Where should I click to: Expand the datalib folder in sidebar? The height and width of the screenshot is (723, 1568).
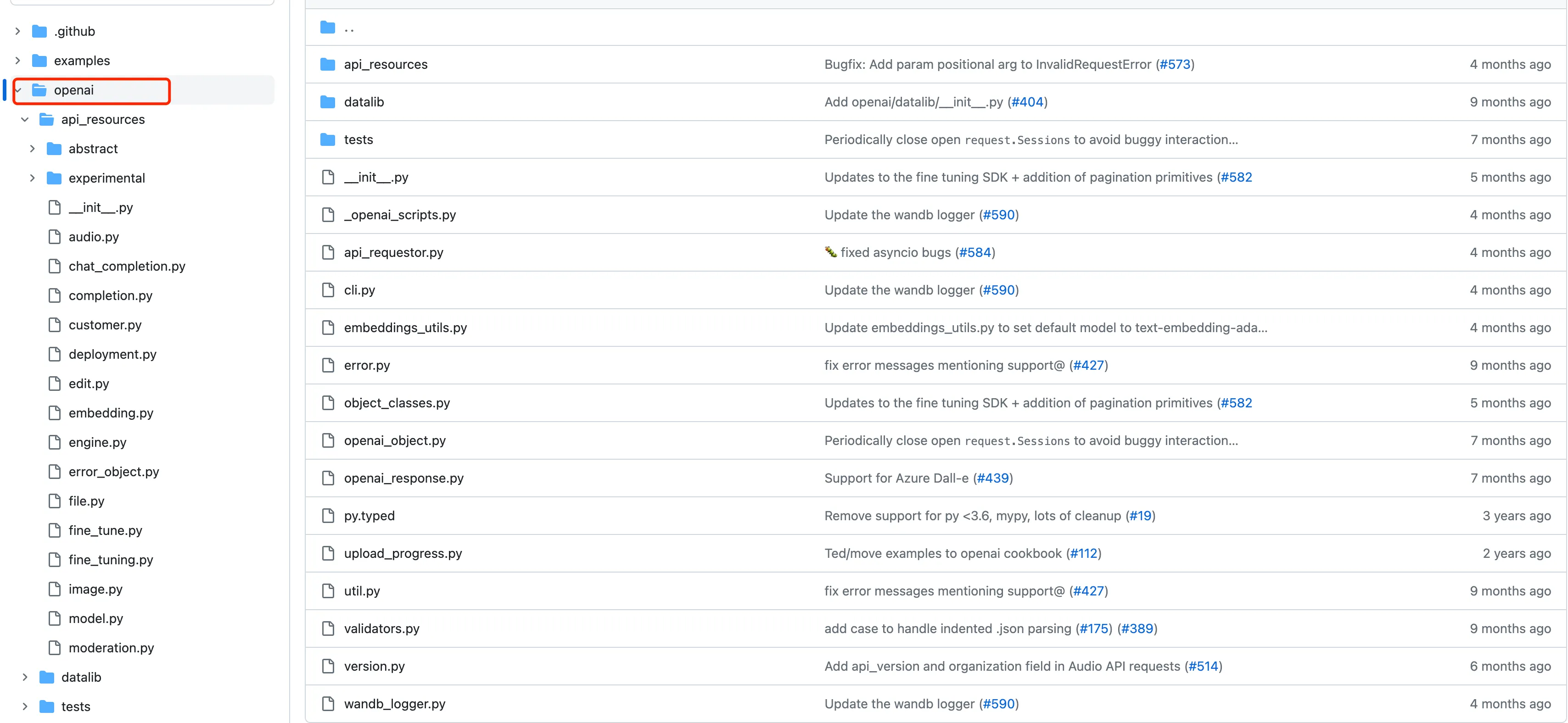(x=25, y=678)
